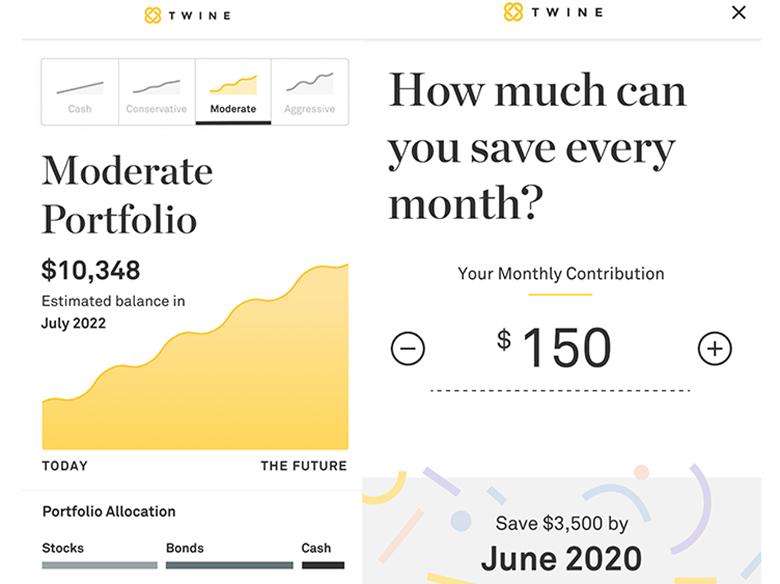Click the Twine logo on portfolio screen
The height and width of the screenshot is (584, 780).
[188, 15]
